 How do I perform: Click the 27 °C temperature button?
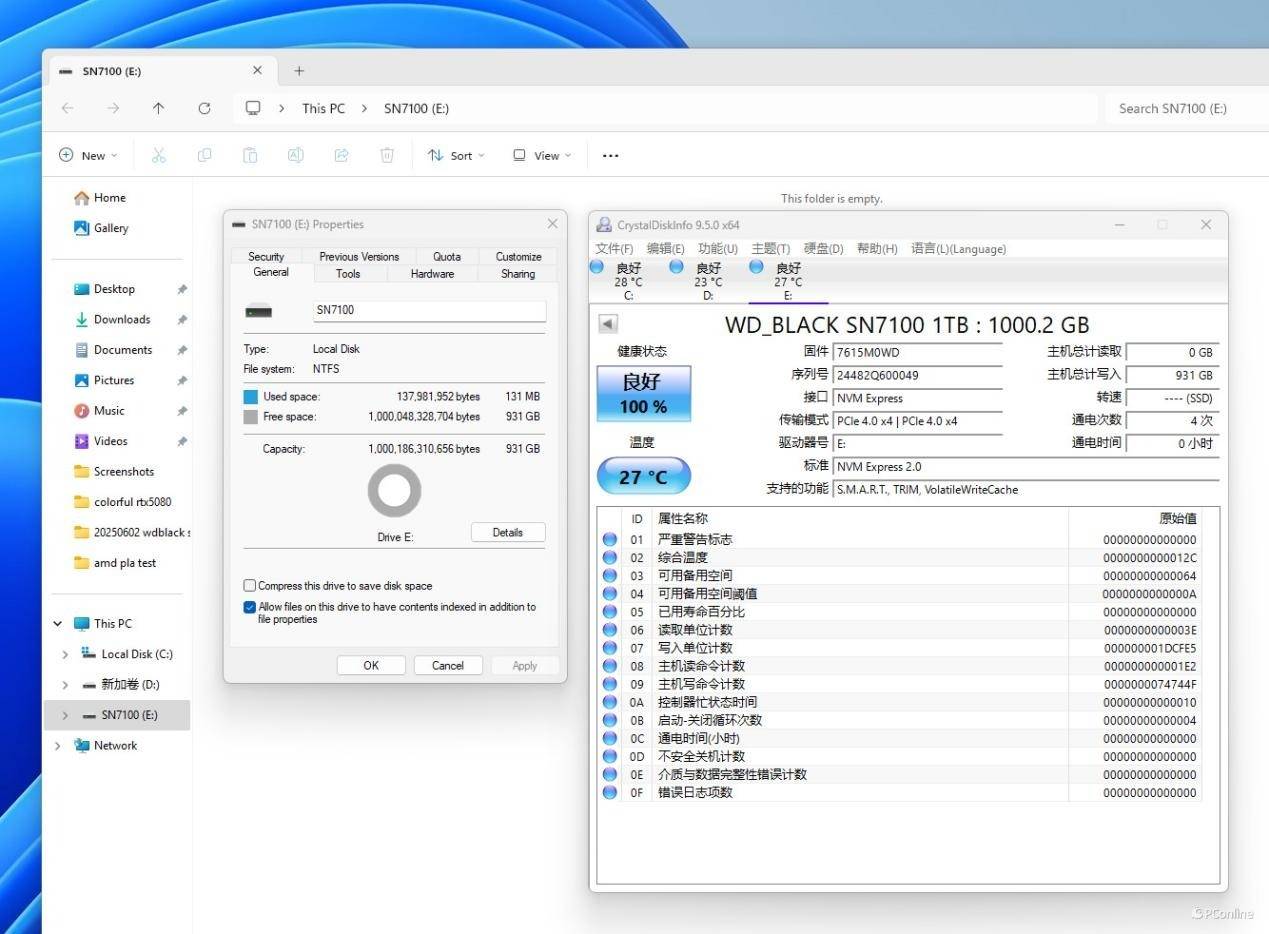643,477
